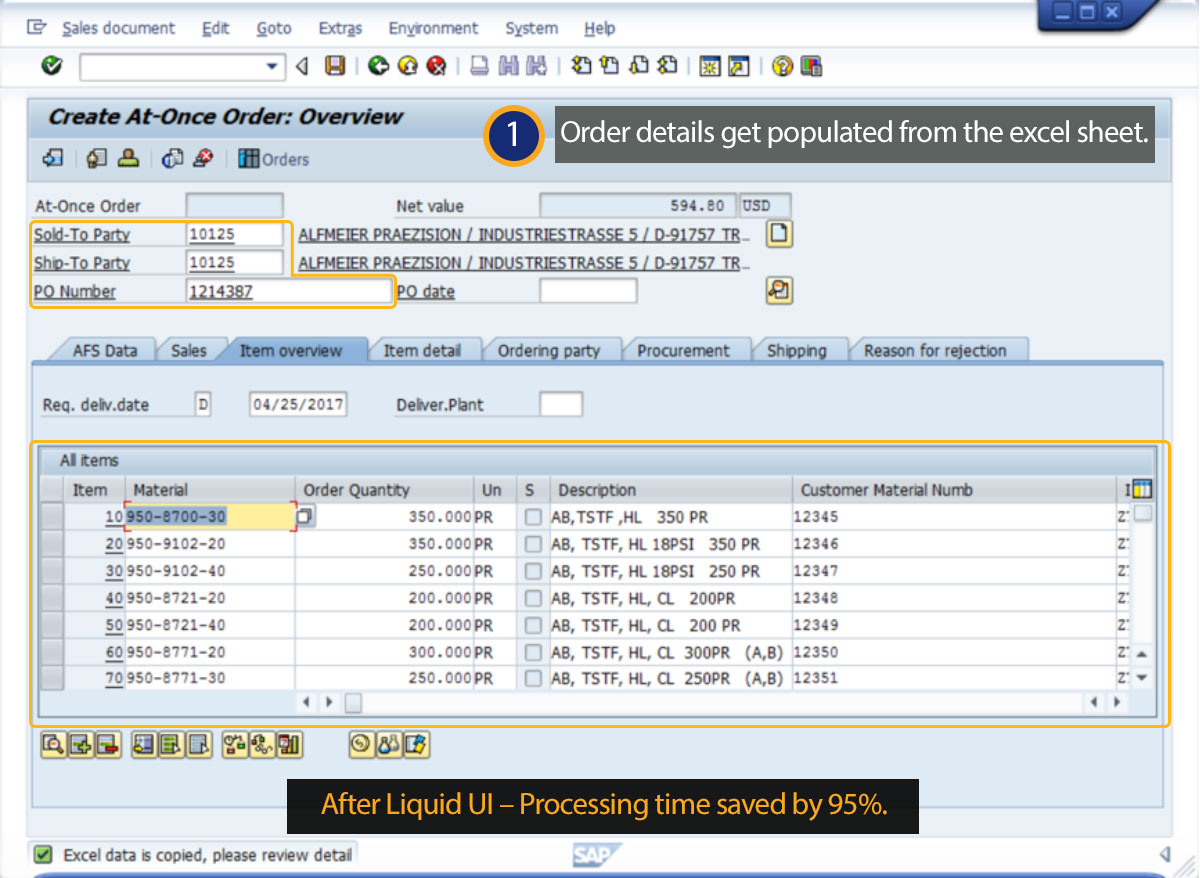Screen dimensions: 1200x878
Task: Check the S checkbox for item 40
Action: point(534,598)
